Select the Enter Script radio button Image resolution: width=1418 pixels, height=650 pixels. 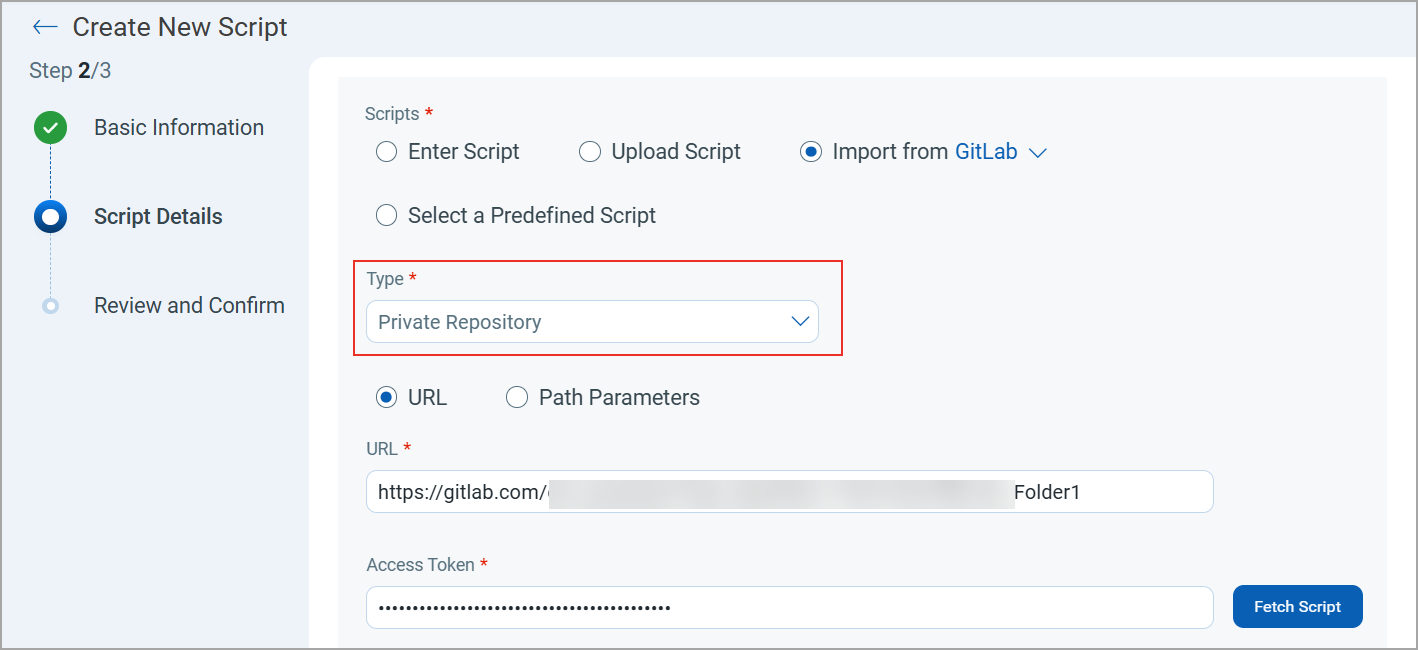[x=386, y=152]
